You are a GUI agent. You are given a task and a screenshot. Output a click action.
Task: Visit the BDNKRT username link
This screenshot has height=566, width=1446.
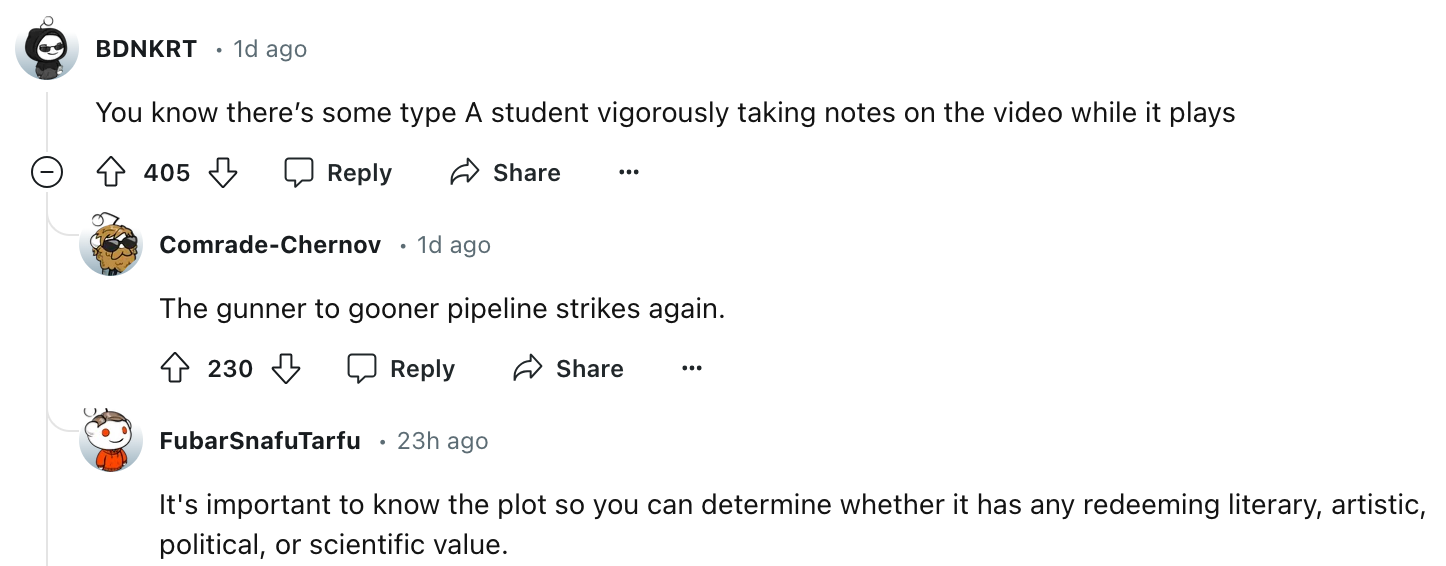146,49
